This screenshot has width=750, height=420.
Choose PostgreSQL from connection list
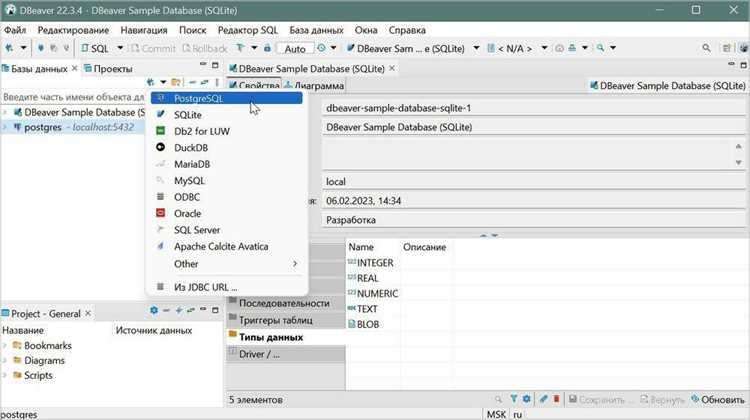[226, 98]
